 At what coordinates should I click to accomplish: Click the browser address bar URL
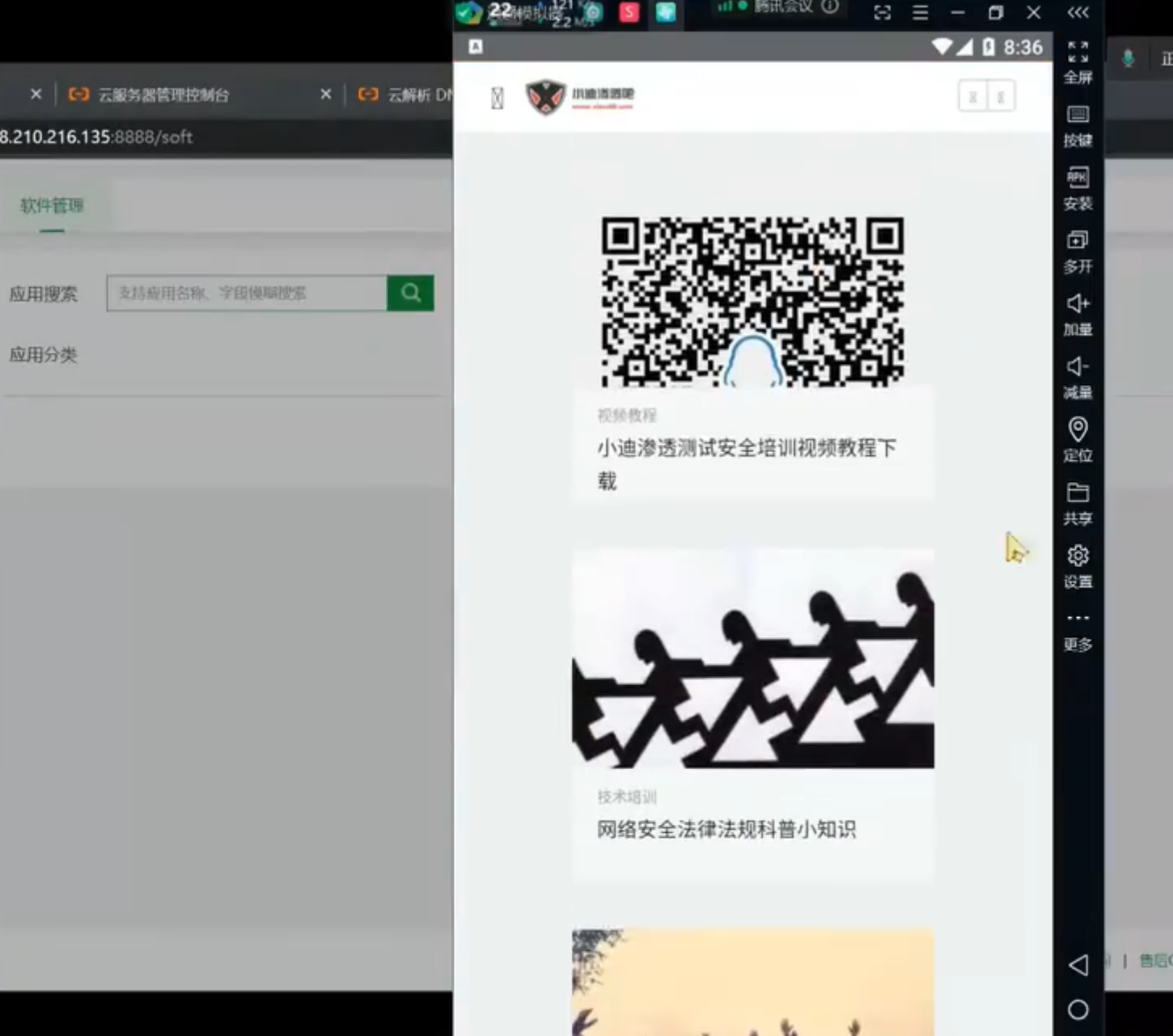[x=96, y=137]
